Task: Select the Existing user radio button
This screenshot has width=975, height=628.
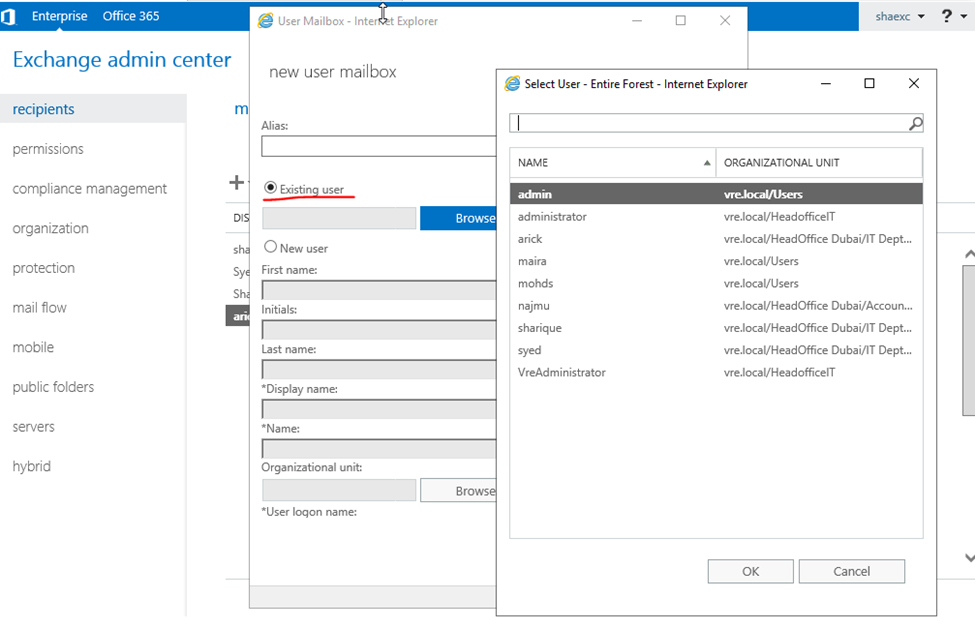Action: [270, 188]
